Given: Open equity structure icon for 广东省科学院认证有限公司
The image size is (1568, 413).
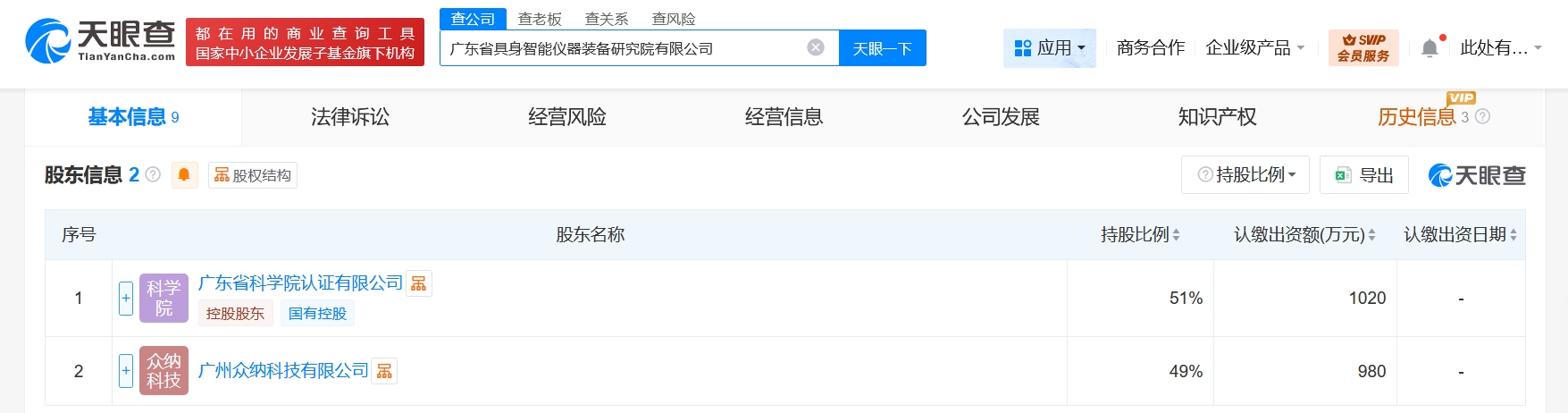Looking at the screenshot, I should point(418,284).
